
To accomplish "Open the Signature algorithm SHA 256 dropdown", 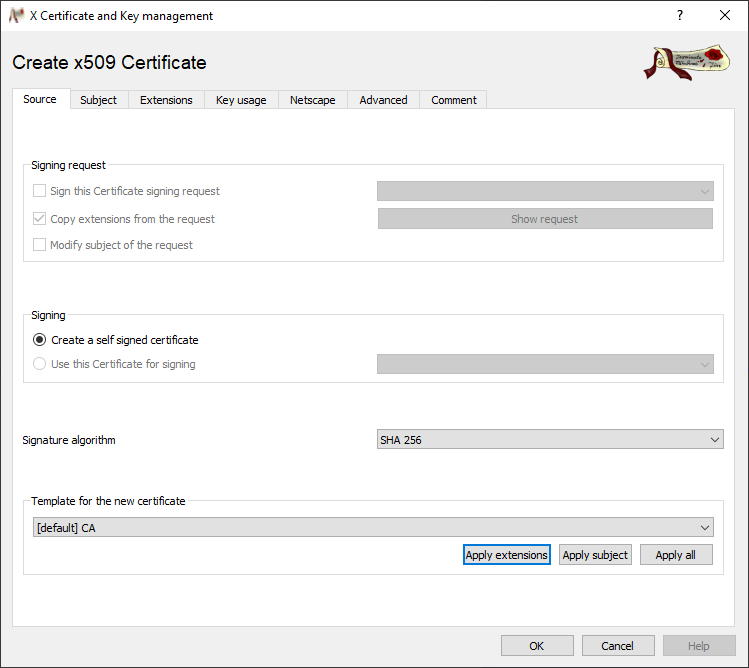I will point(549,440).
